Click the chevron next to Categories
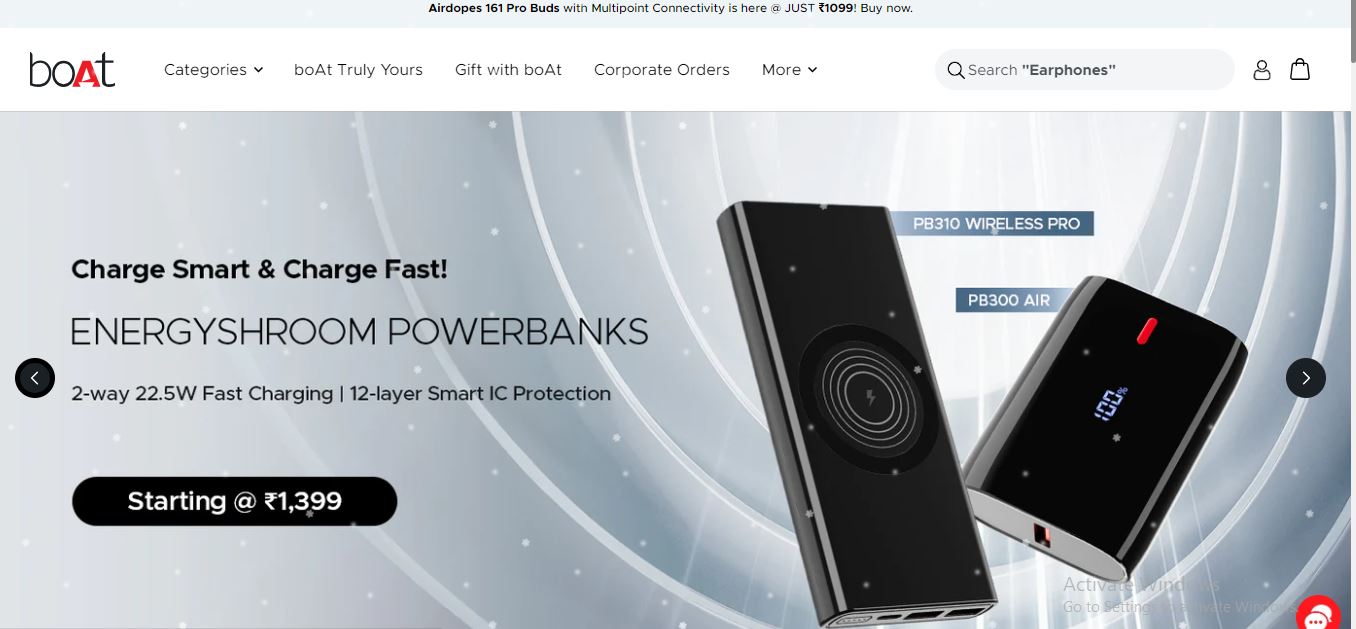The image size is (1356, 629). [x=258, y=70]
